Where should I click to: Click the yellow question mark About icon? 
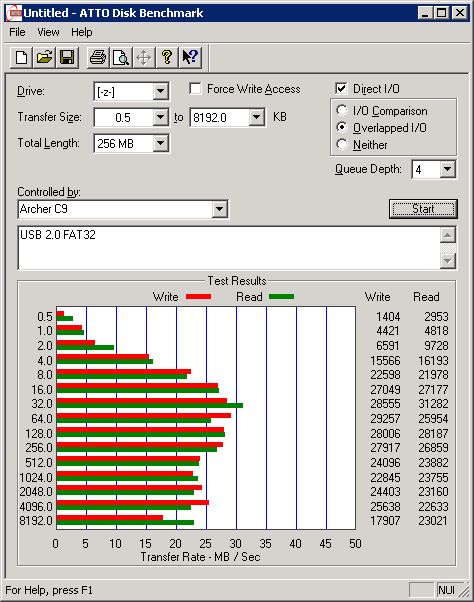(167, 58)
